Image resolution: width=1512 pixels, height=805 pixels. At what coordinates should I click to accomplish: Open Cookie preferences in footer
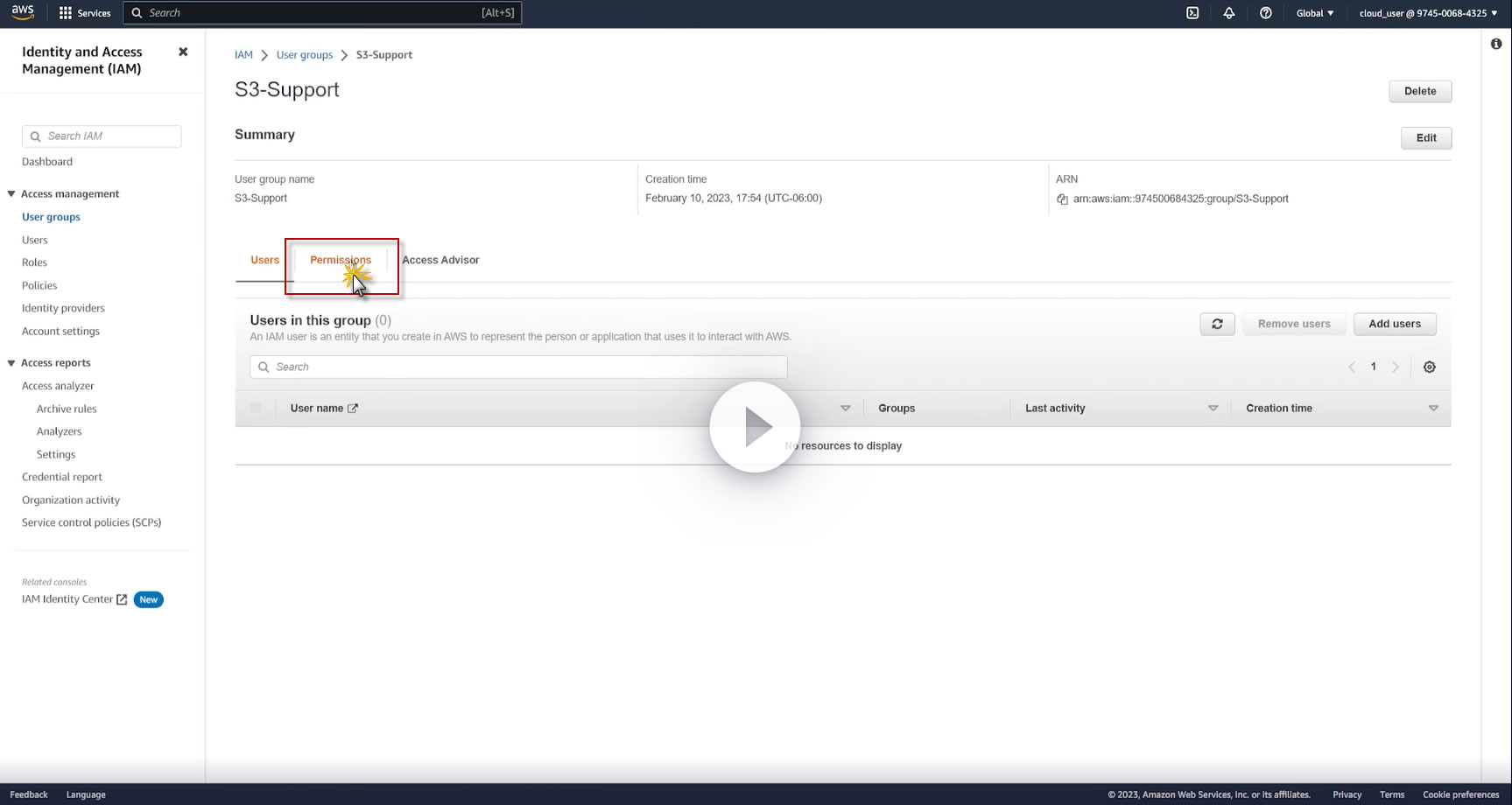[x=1461, y=794]
